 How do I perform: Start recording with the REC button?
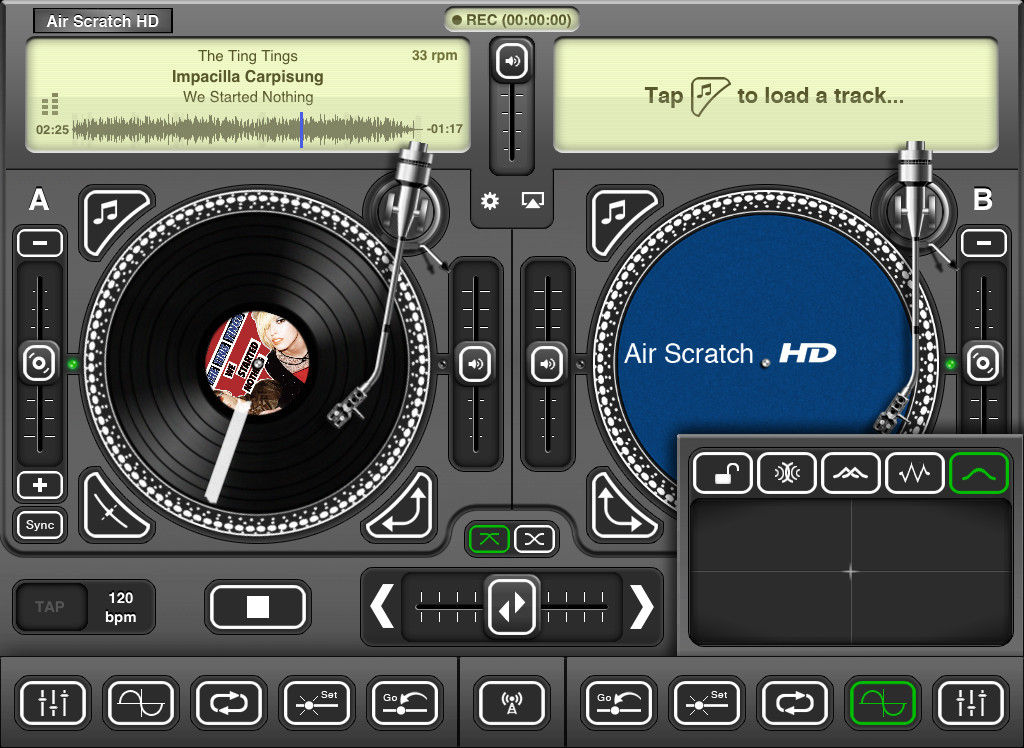point(512,20)
